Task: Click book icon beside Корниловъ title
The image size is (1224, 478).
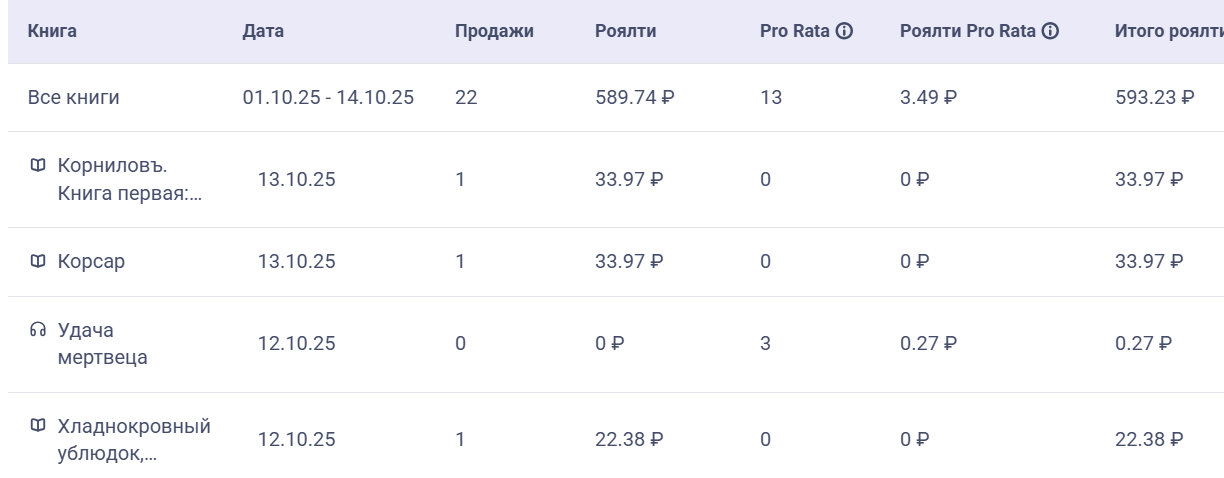Action: [38, 165]
